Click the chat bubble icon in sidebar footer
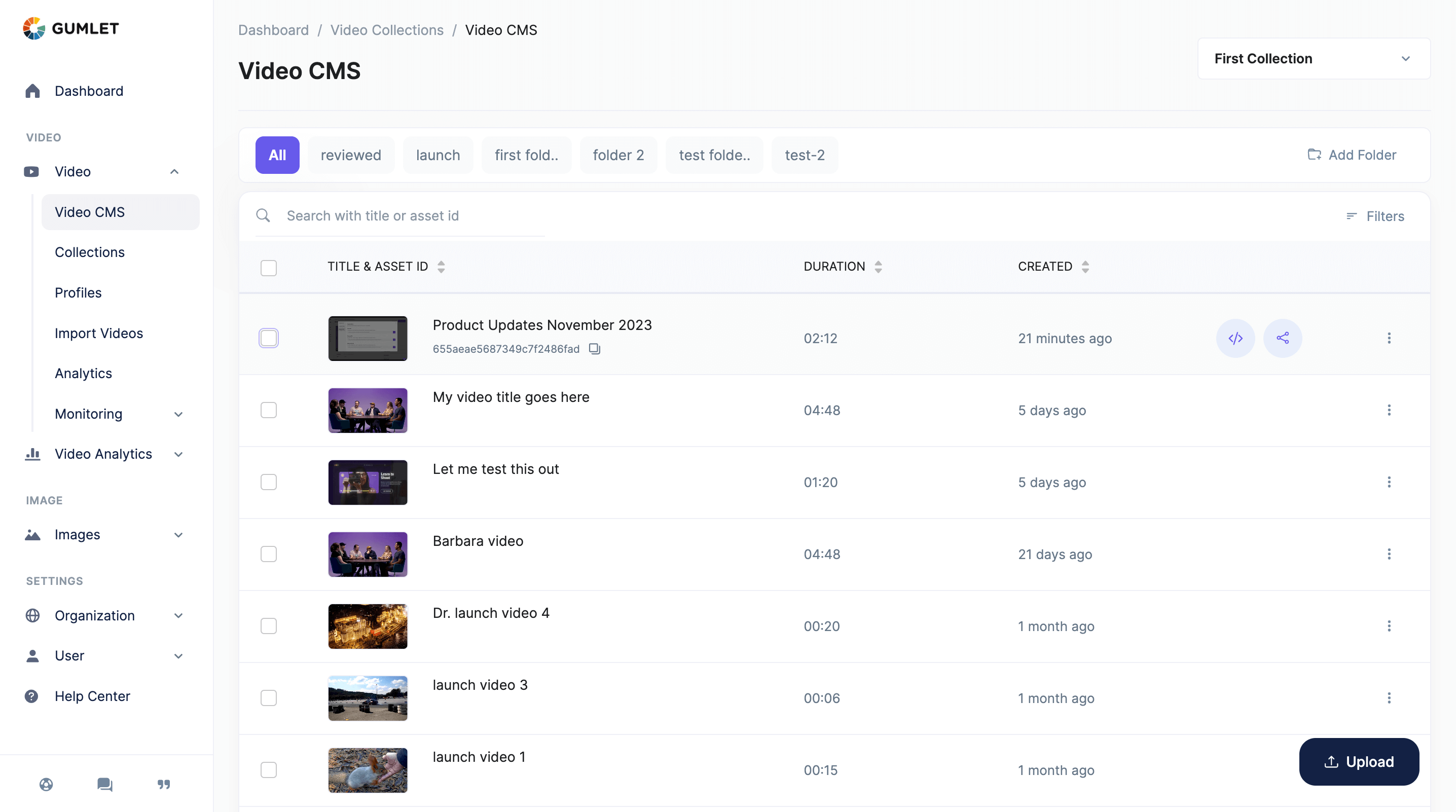 click(104, 784)
